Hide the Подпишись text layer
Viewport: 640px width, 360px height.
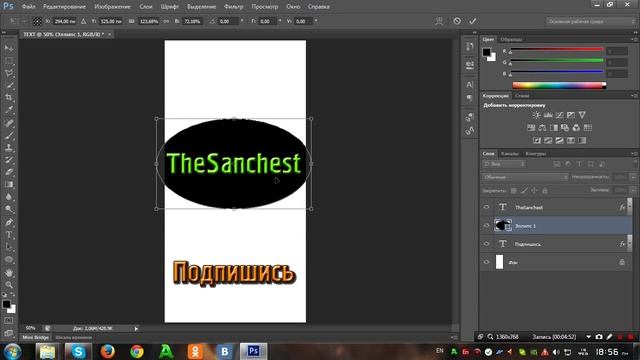(486, 244)
